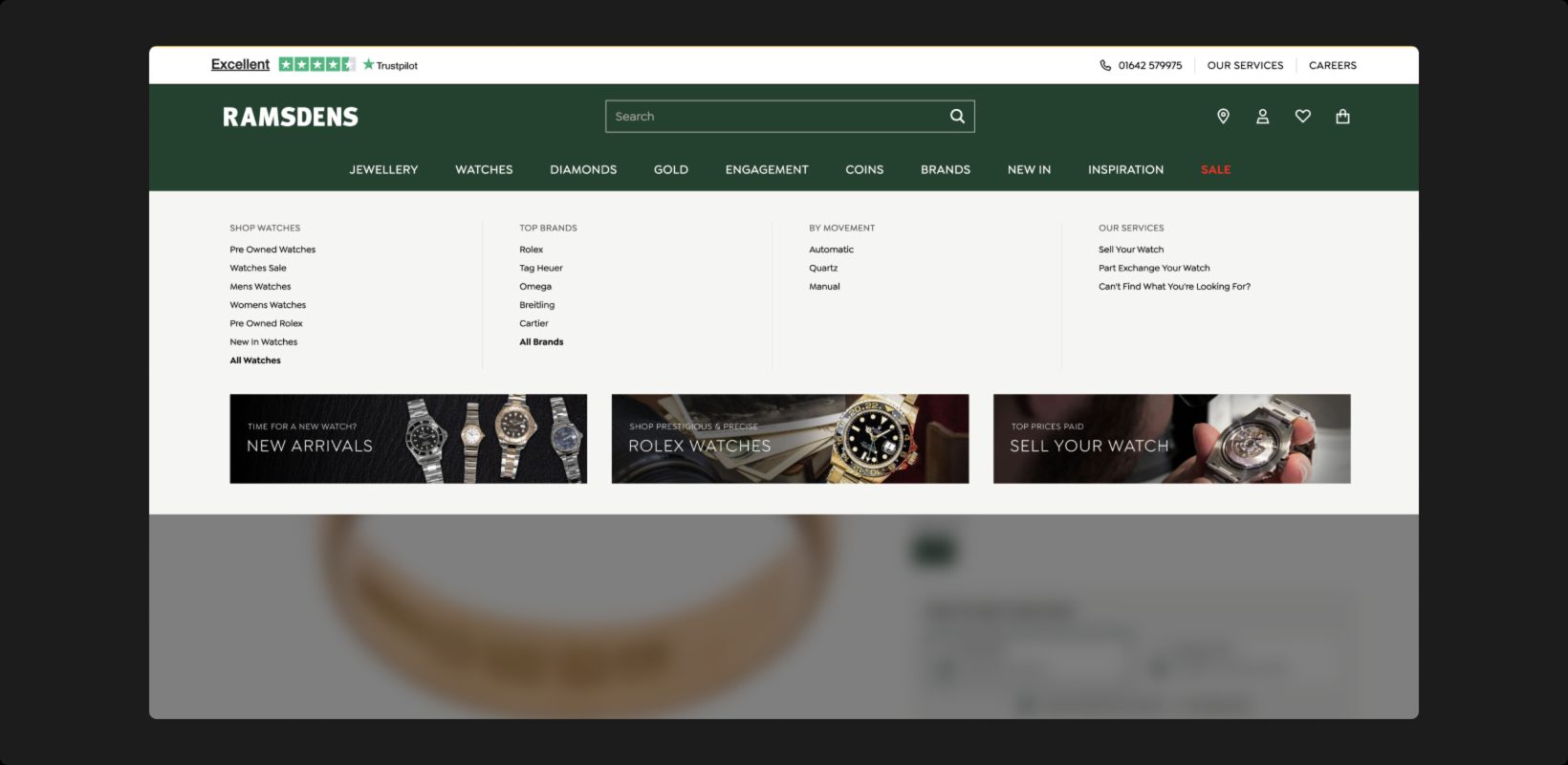Open the store locator pin icon
Image resolution: width=1568 pixels, height=765 pixels.
click(1223, 117)
